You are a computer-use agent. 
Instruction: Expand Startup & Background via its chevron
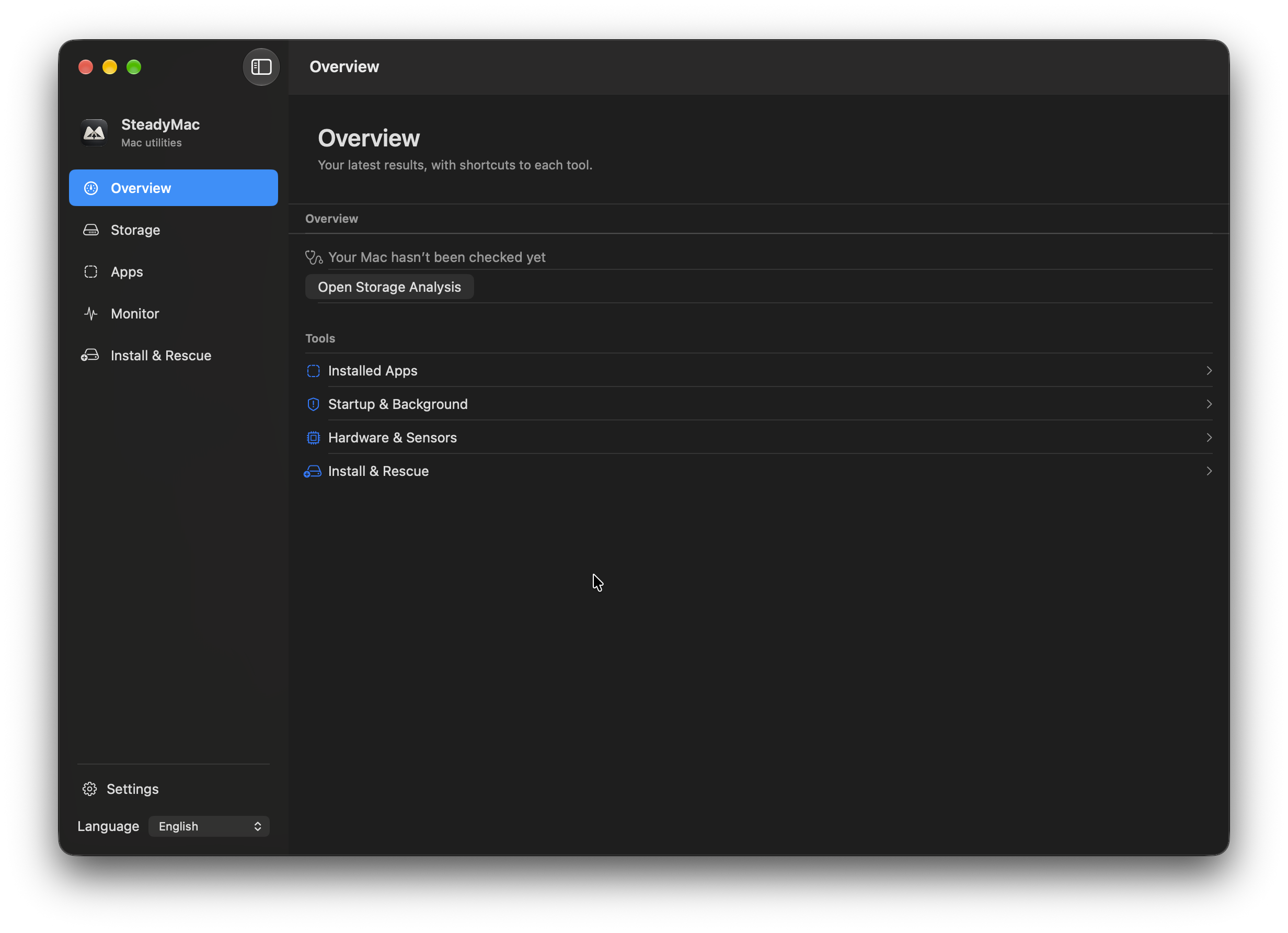[1209, 405]
